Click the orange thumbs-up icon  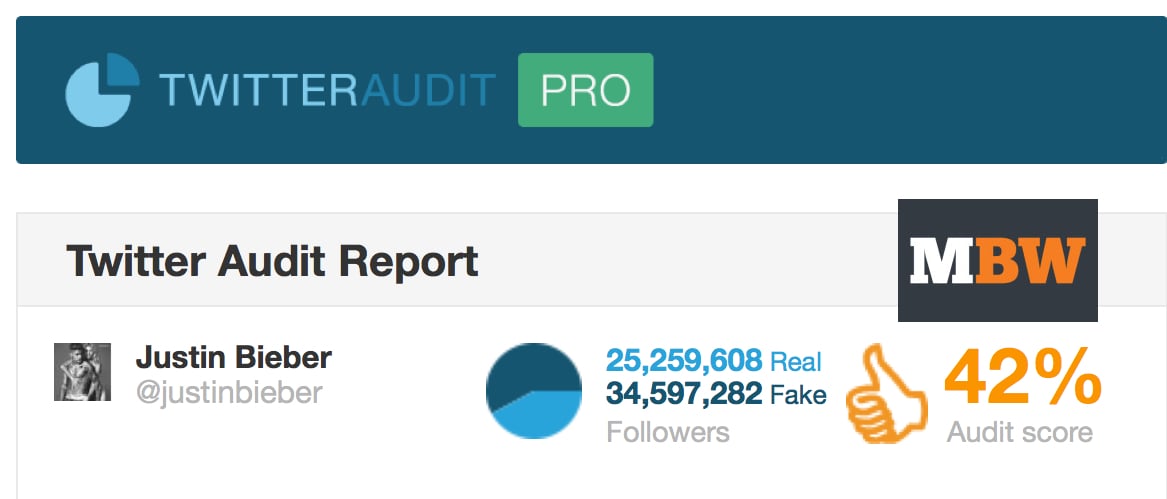pyautogui.click(x=887, y=393)
